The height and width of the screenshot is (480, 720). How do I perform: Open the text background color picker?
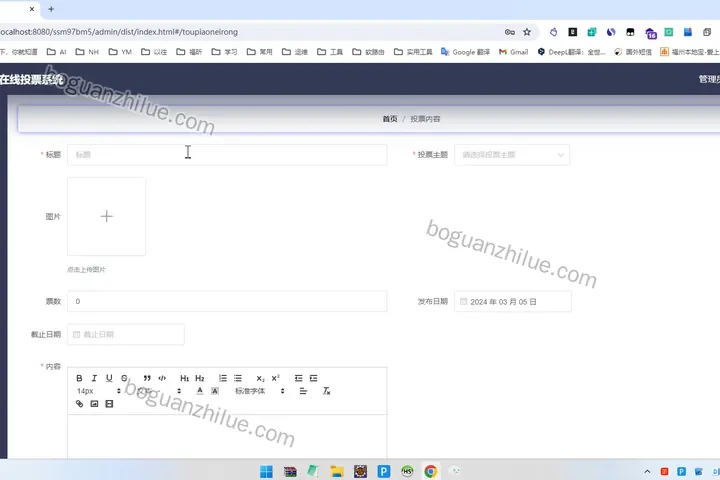[215, 391]
